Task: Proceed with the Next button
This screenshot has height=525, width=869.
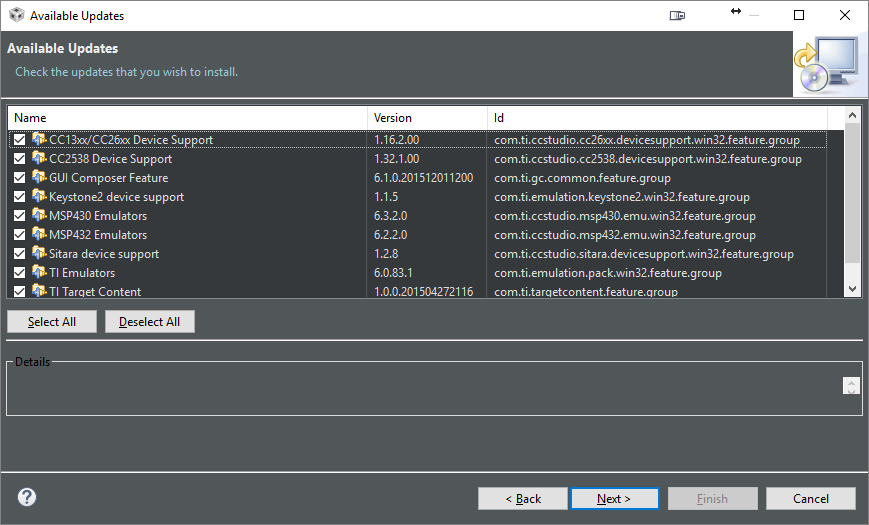Action: 614,498
